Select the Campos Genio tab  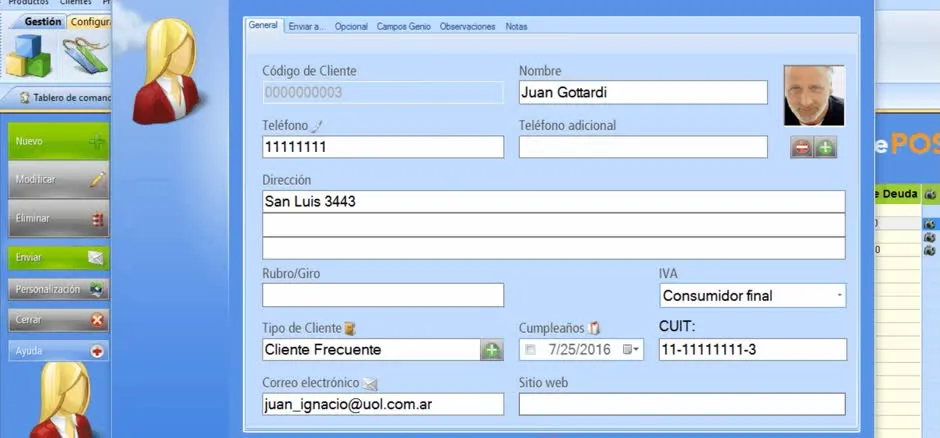[403, 26]
